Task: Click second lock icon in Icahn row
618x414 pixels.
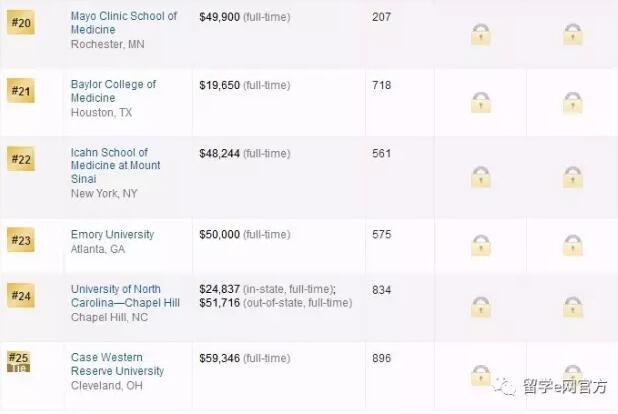Action: [x=572, y=177]
